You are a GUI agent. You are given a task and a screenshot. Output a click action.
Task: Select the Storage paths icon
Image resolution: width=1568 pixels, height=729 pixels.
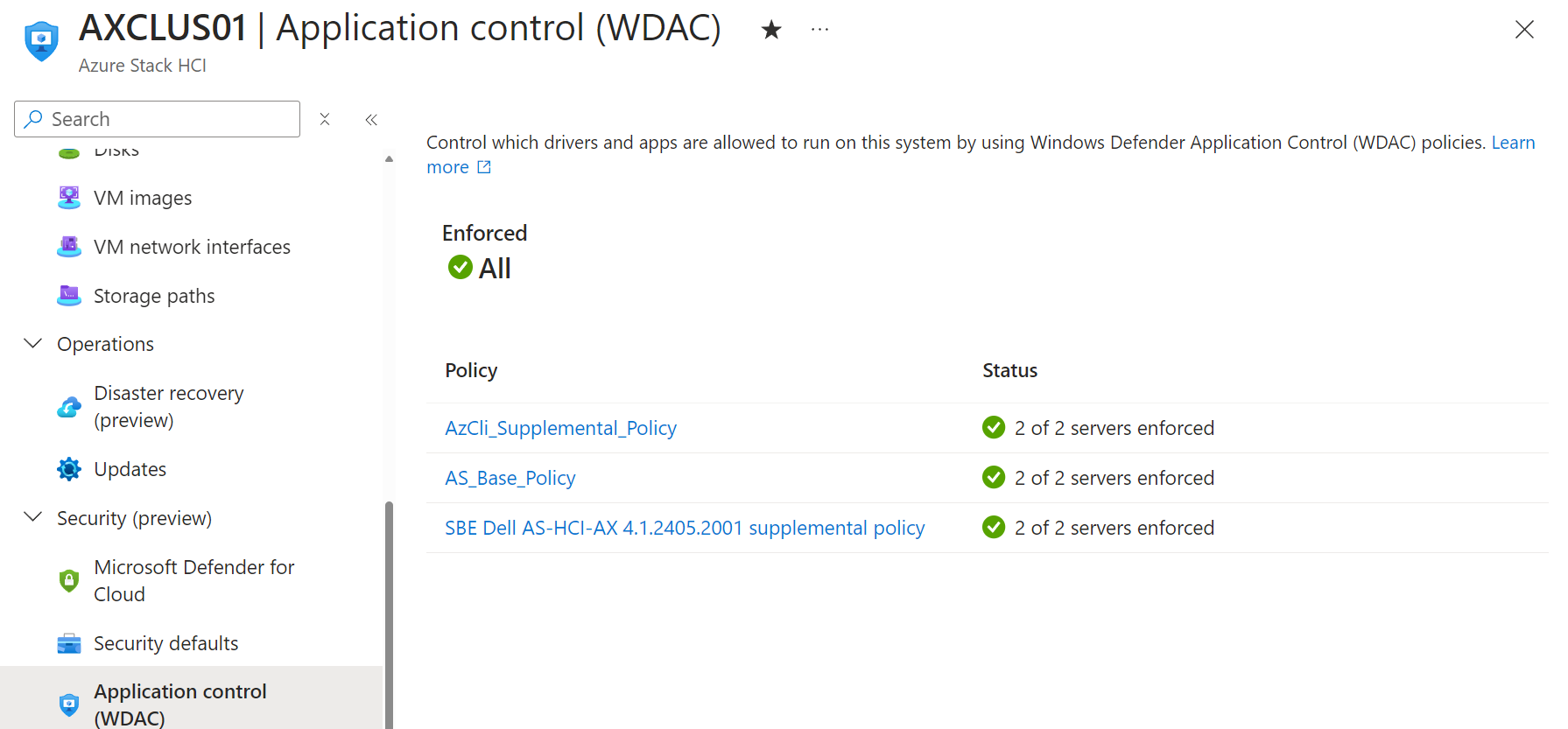click(x=68, y=295)
